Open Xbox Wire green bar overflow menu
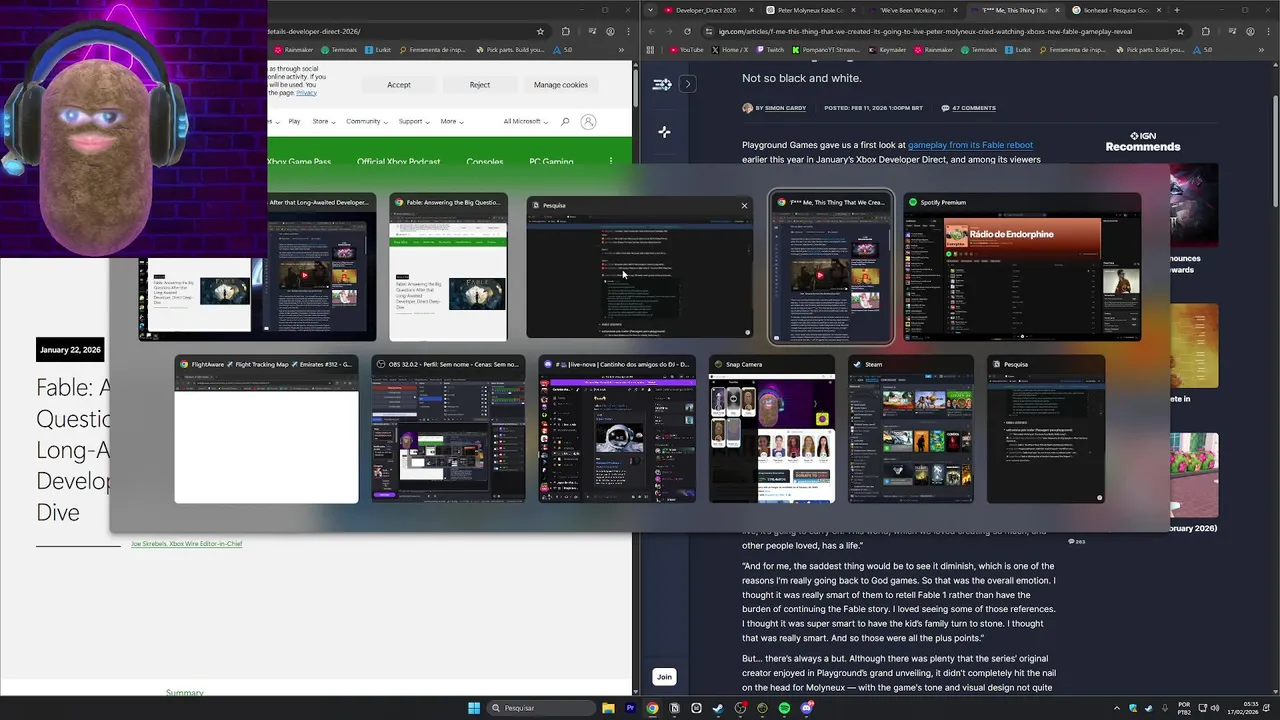The image size is (1280, 720). coord(611,161)
